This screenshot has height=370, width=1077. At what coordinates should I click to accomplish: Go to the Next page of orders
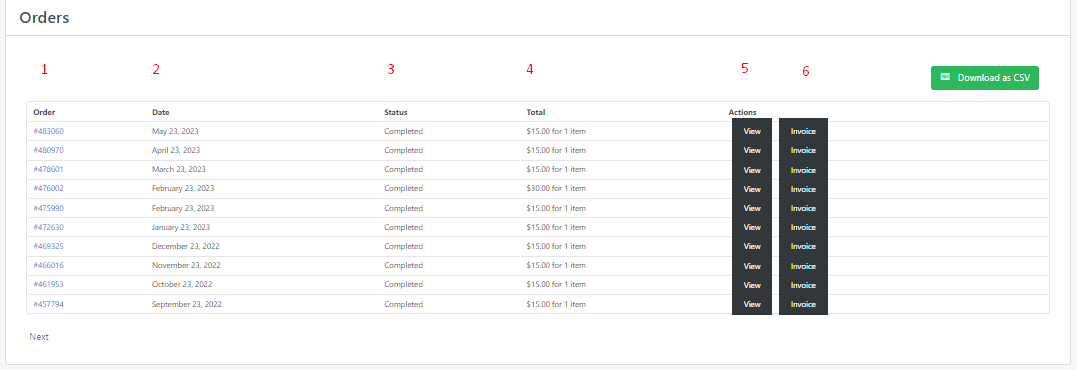(39, 336)
